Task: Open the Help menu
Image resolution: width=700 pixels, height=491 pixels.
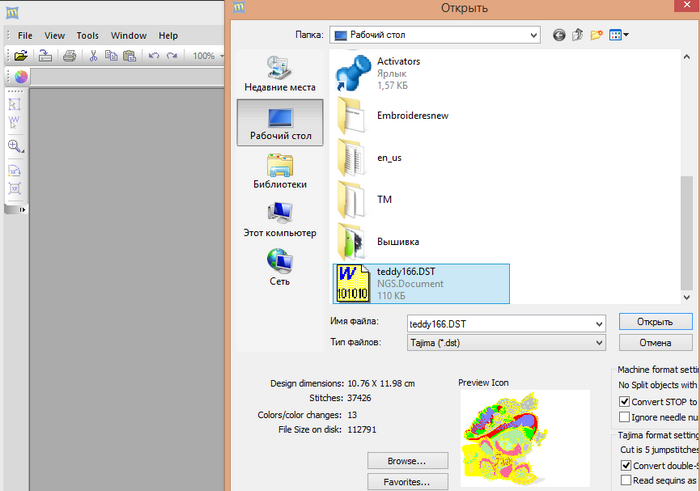Action: point(168,36)
